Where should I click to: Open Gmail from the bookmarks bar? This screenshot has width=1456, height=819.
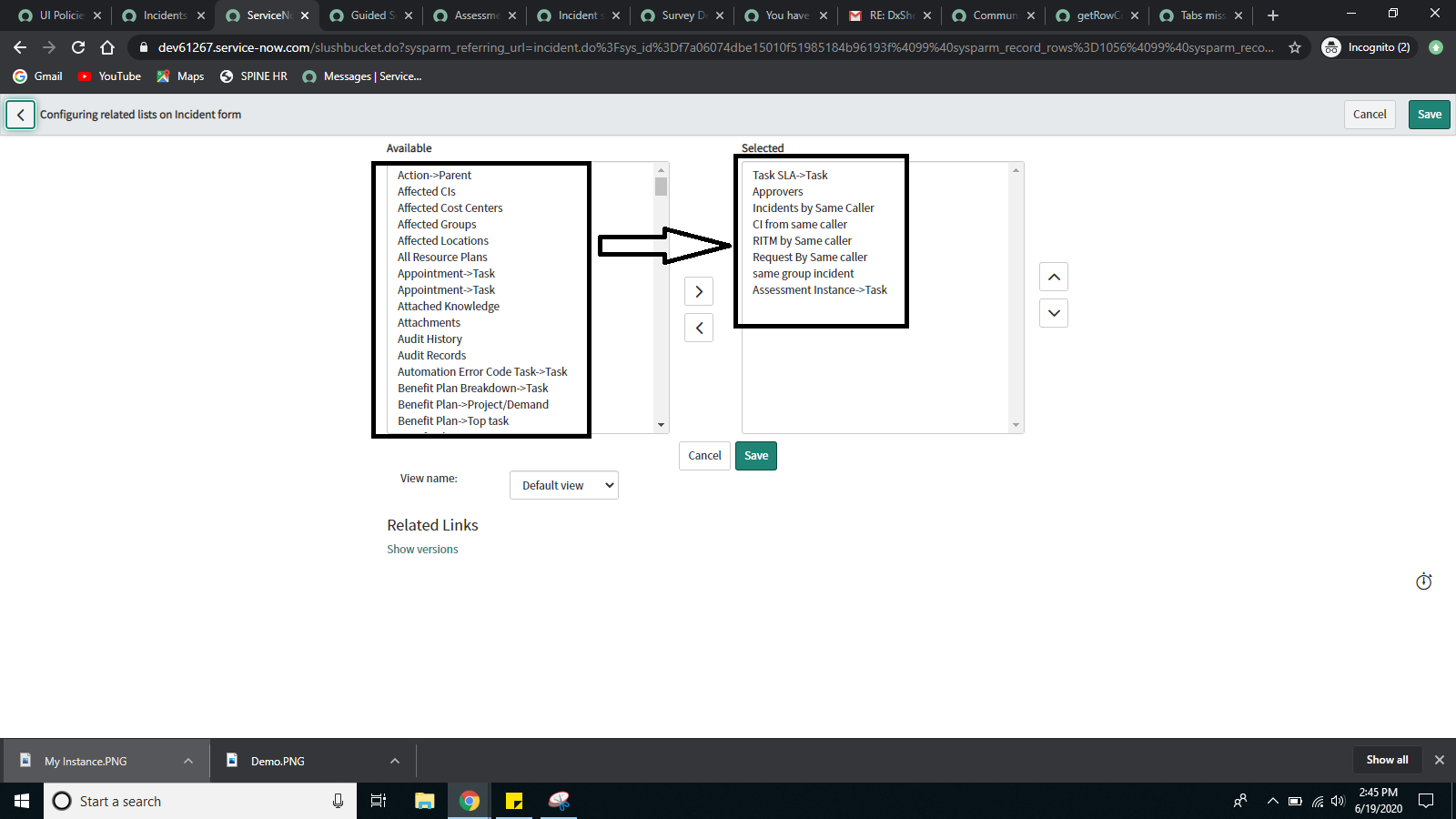click(36, 76)
